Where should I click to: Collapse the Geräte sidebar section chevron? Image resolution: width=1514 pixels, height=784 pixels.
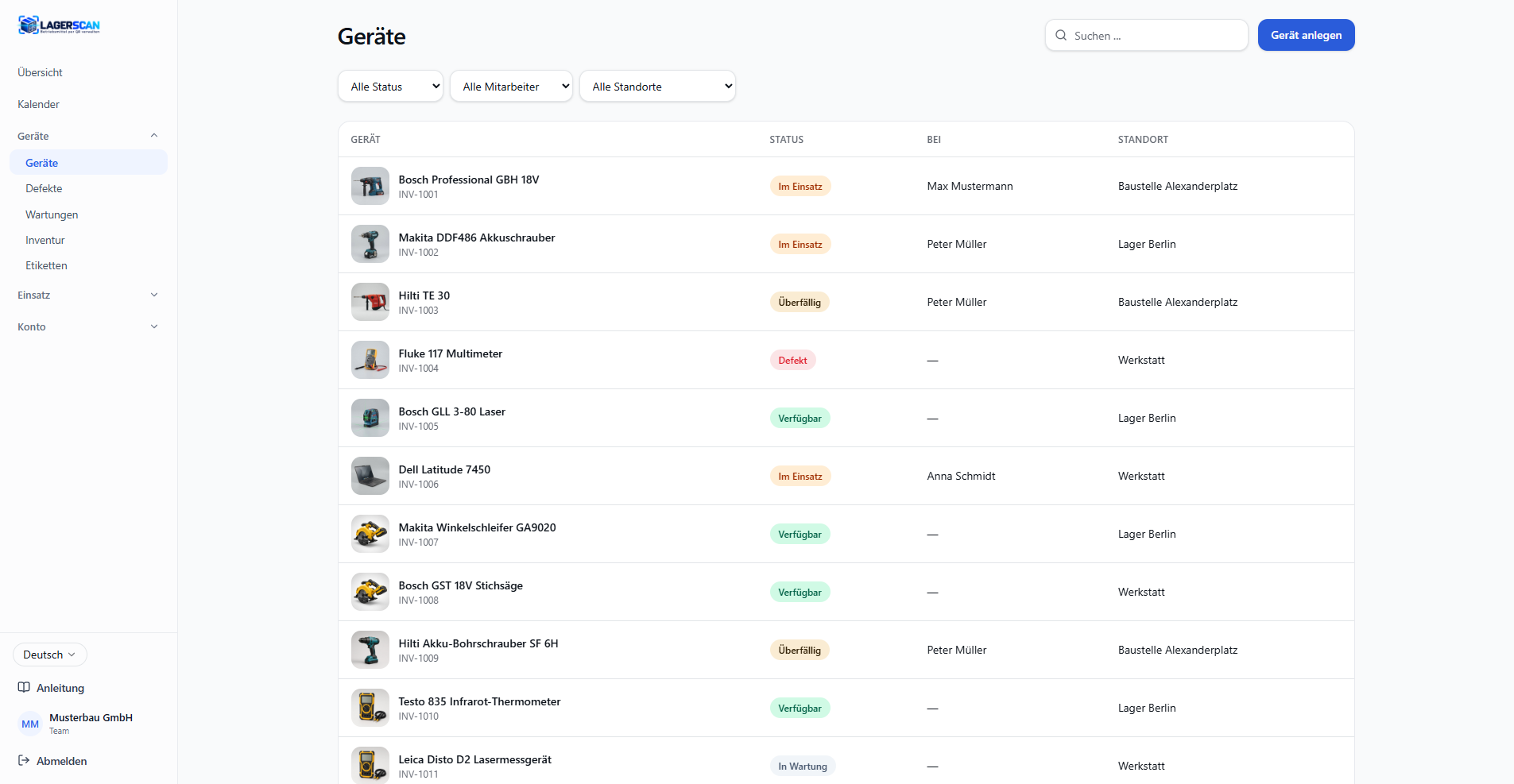click(154, 136)
